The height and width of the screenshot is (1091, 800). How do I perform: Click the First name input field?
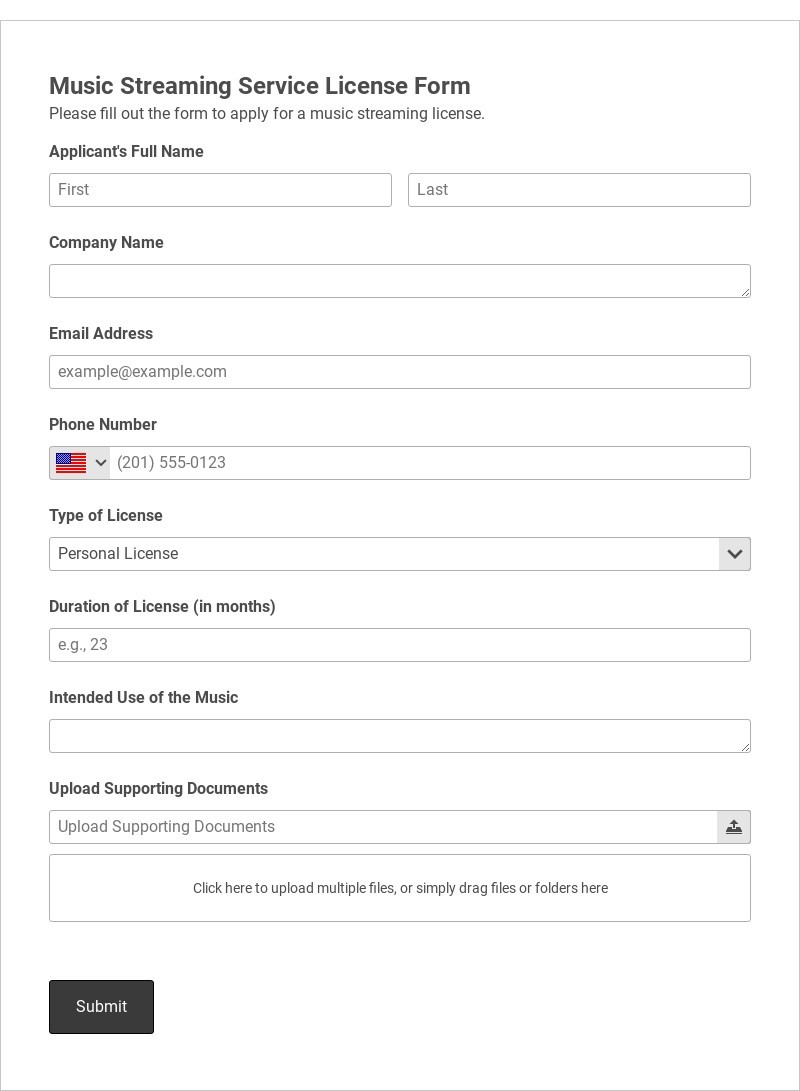point(220,190)
